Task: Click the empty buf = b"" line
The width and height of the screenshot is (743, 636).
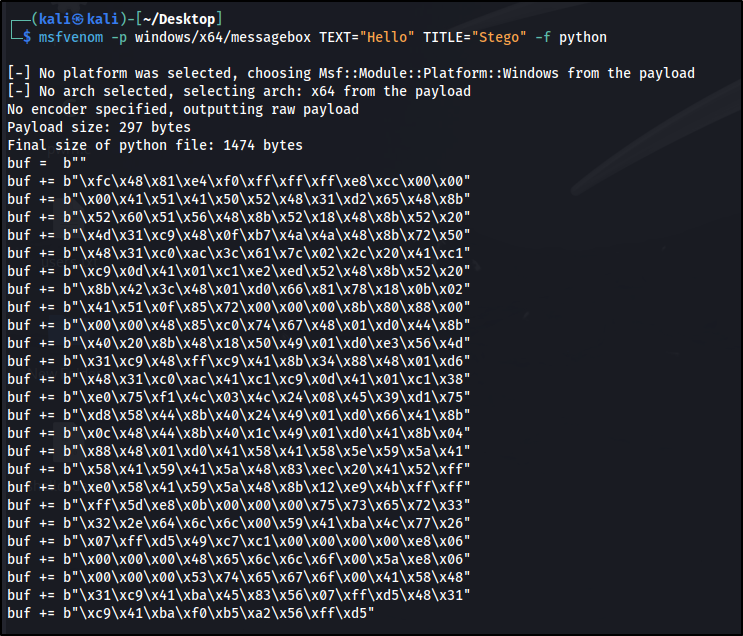Action: point(47,163)
